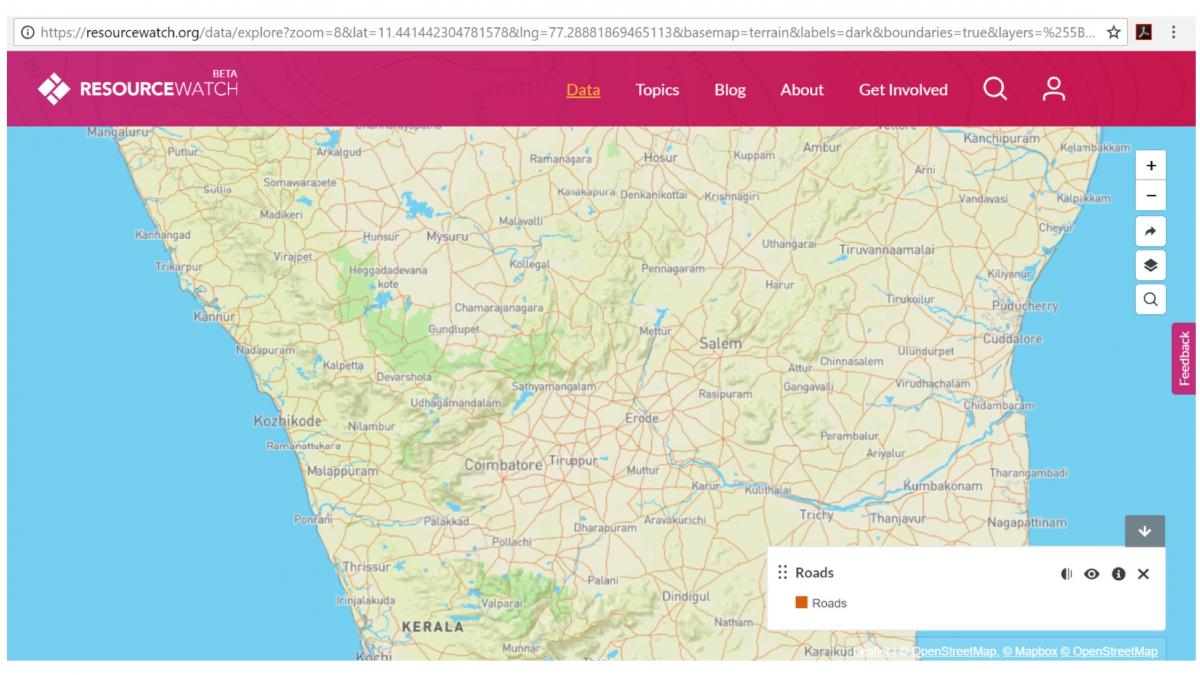Click the map zoom out minus button

pos(1150,196)
